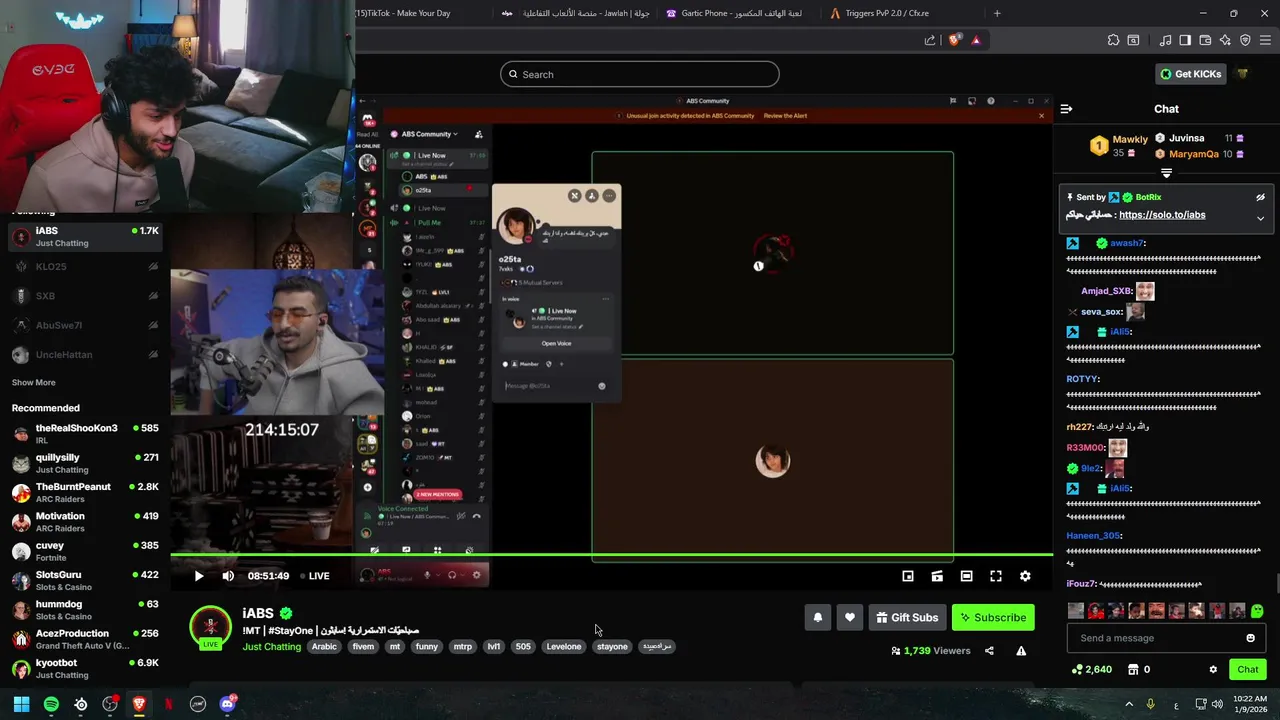Click the Gift Subs button
The width and height of the screenshot is (1280, 720).
907,617
